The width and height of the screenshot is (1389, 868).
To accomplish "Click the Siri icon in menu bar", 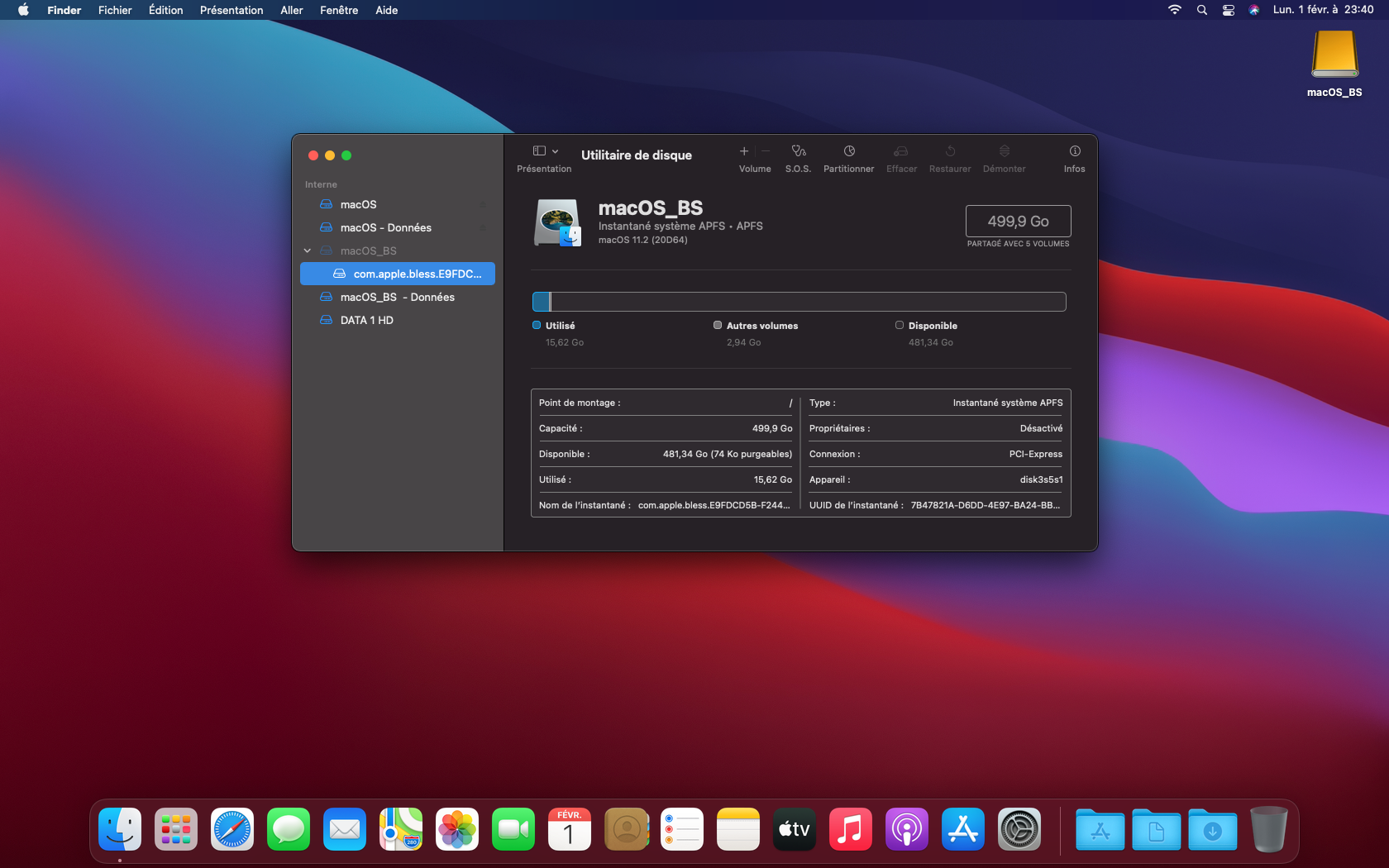I will [x=1254, y=10].
